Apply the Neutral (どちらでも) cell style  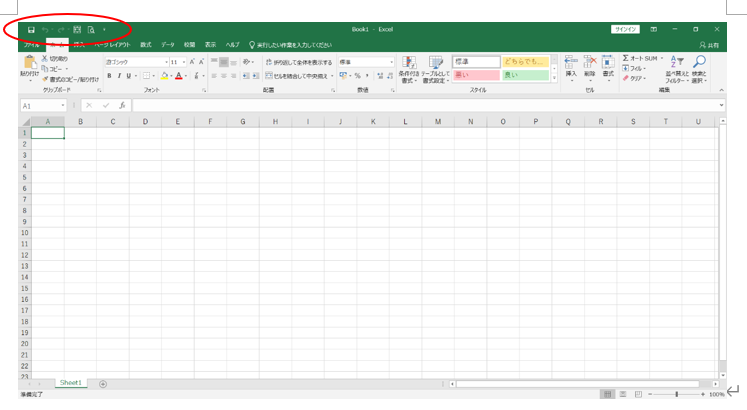pos(525,61)
